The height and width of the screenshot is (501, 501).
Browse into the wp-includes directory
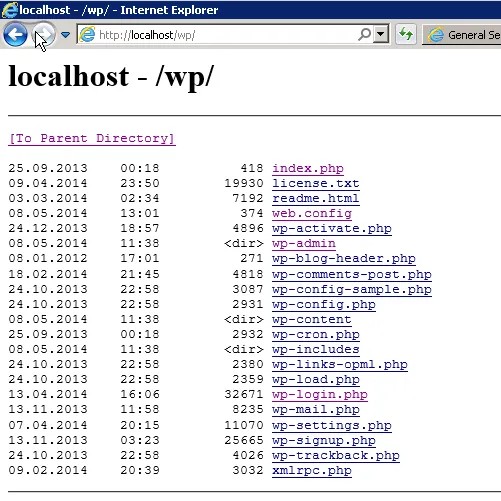pos(316,349)
